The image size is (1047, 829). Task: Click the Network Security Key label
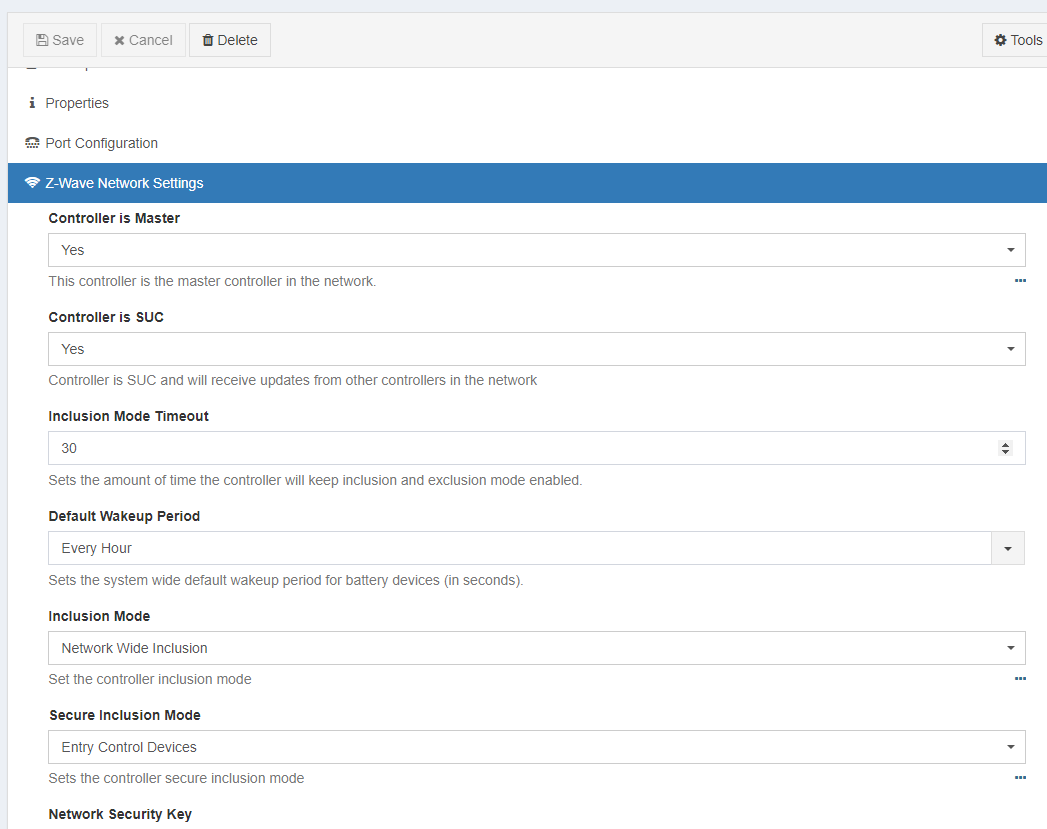pyautogui.click(x=120, y=814)
